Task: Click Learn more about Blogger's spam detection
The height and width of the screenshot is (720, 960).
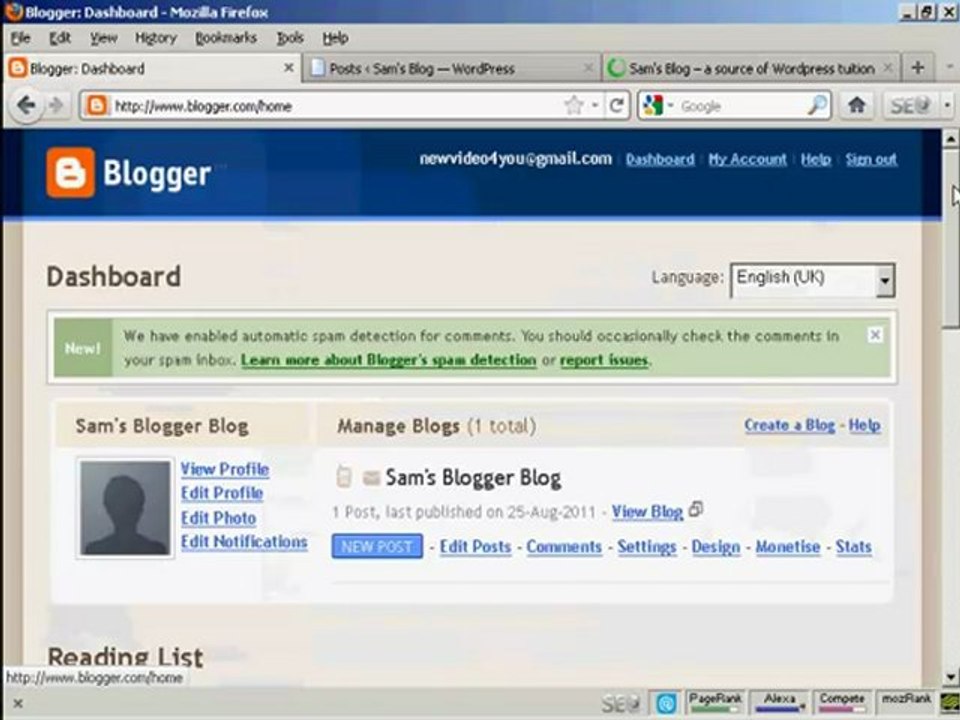Action: [388, 360]
